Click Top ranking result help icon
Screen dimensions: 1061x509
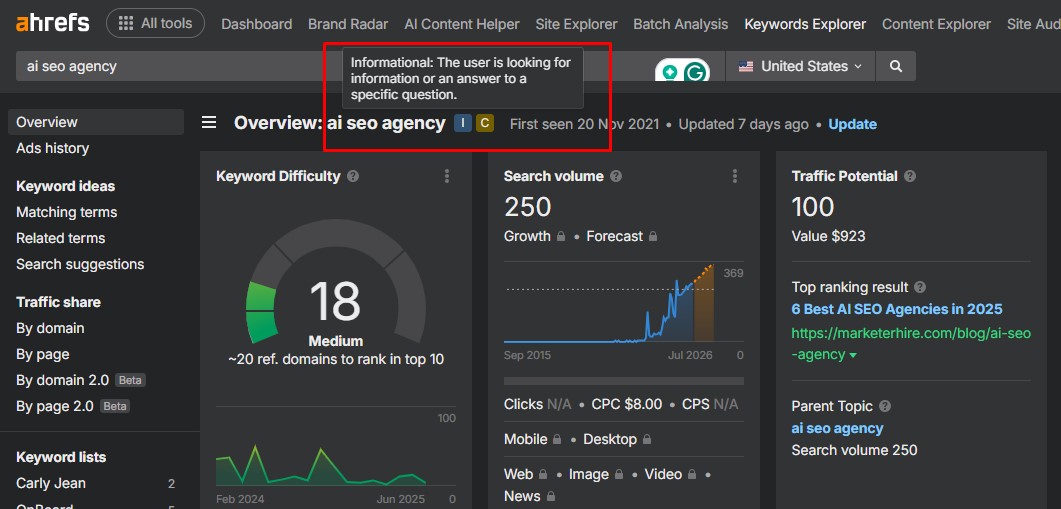(920, 287)
